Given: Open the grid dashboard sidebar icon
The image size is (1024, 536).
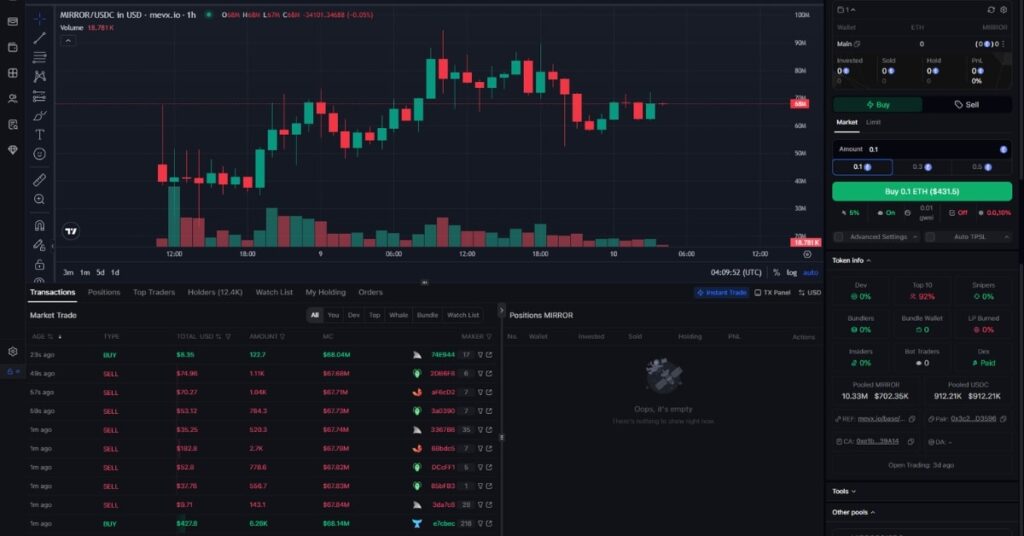Looking at the screenshot, I should 12,73.
